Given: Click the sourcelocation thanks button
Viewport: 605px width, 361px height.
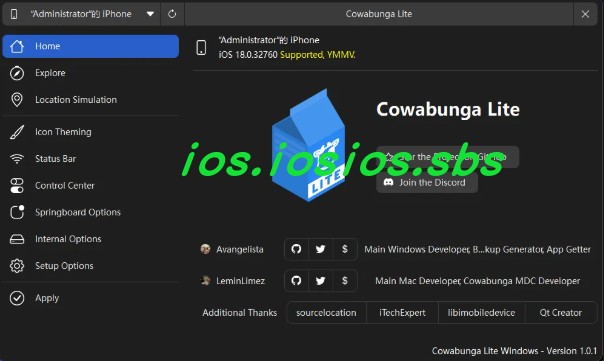Looking at the screenshot, I should (326, 313).
